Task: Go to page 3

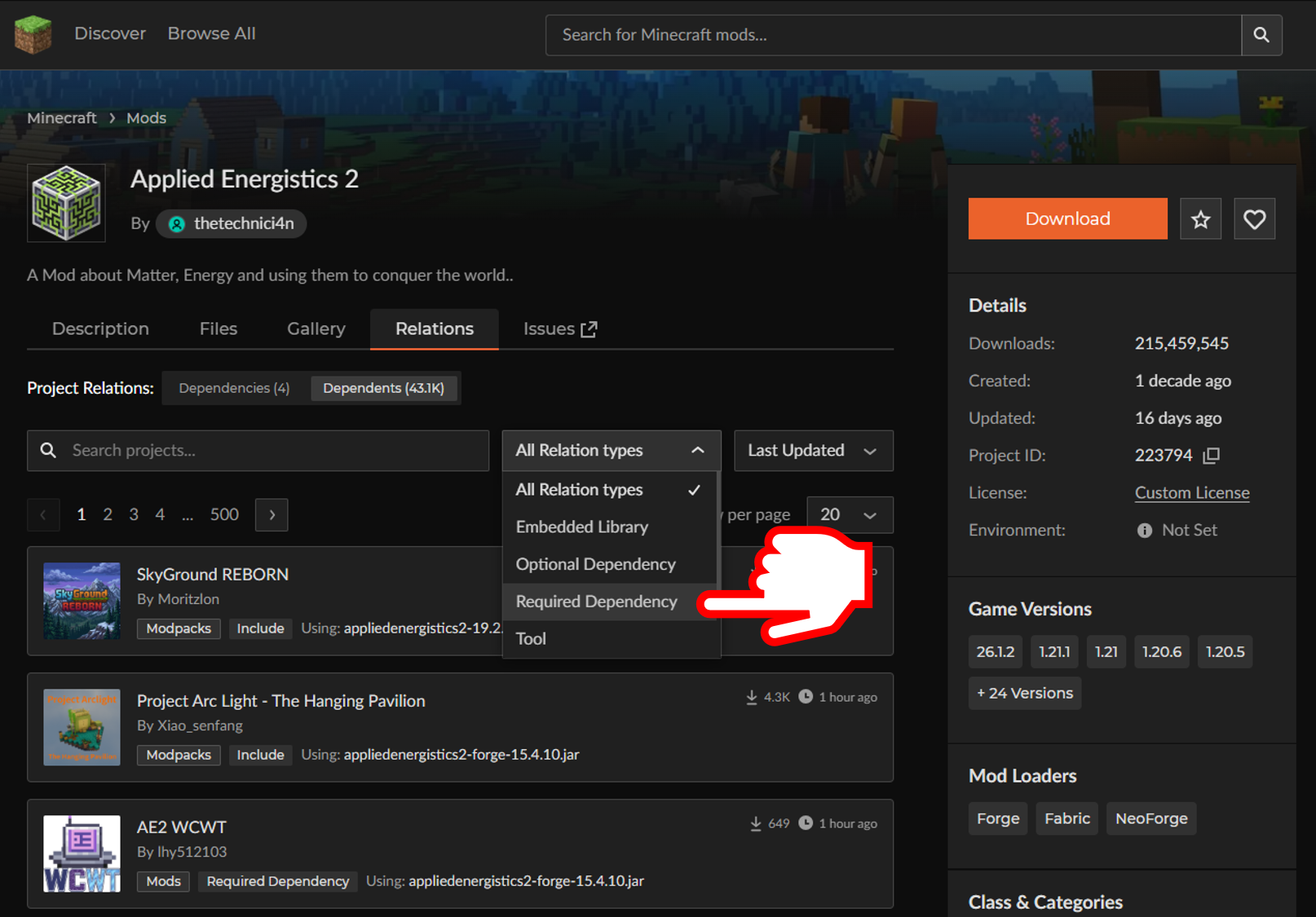Action: (134, 515)
